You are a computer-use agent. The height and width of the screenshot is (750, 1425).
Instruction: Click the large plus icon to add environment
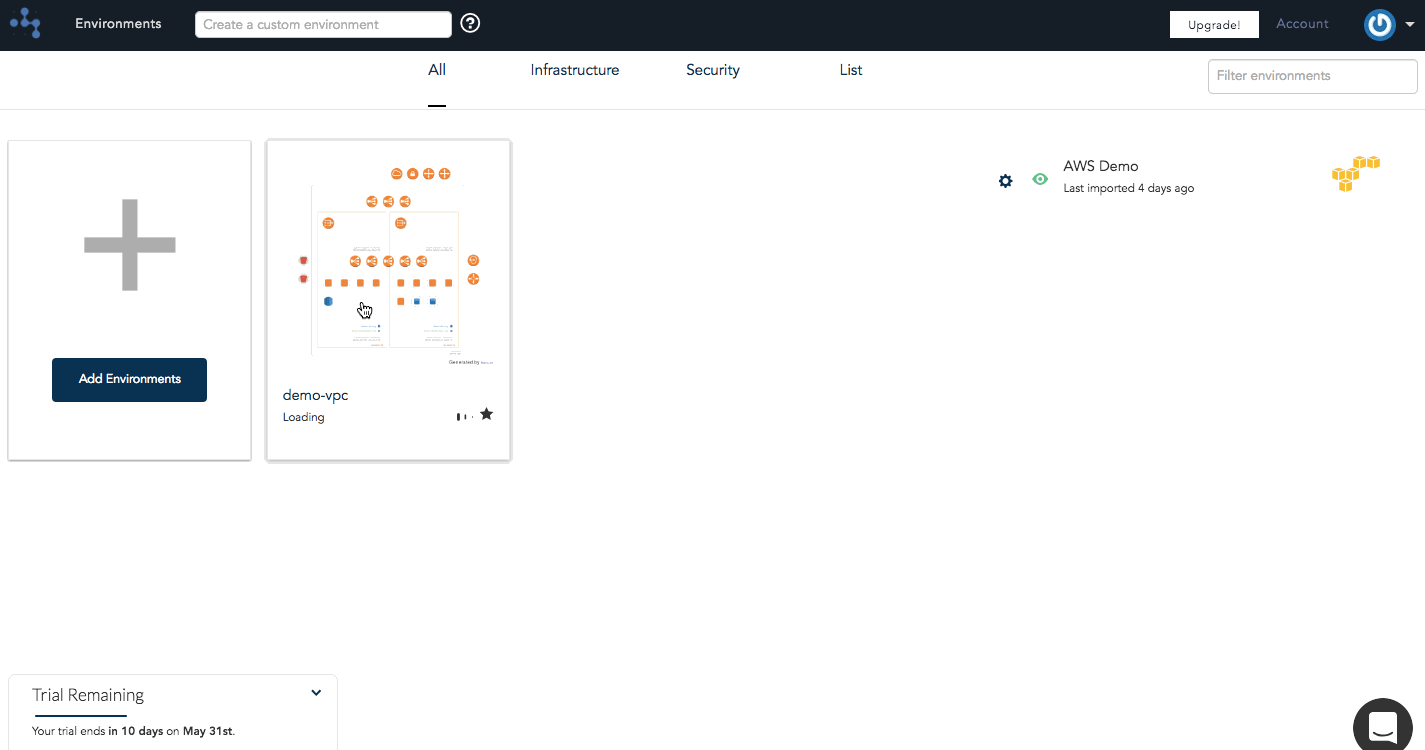[130, 245]
